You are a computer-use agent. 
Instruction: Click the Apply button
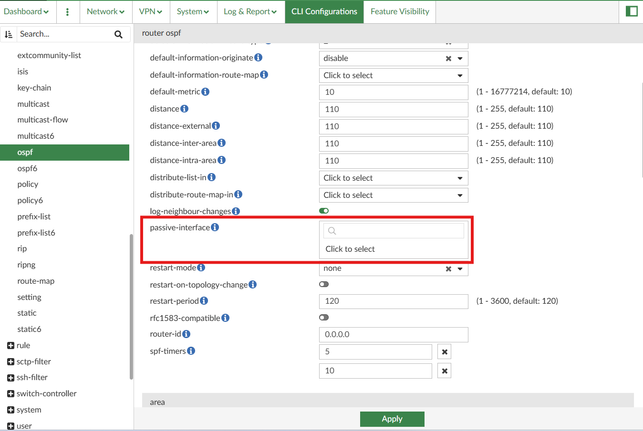pos(392,419)
